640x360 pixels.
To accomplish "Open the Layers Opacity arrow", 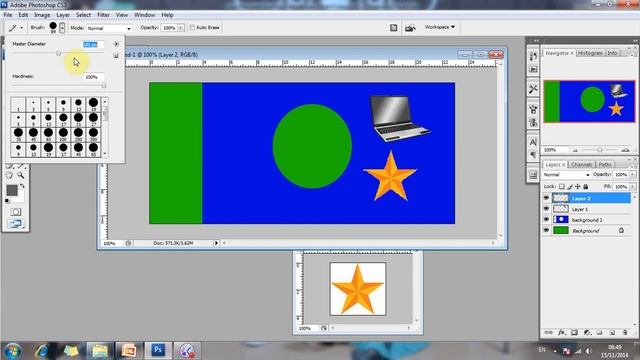I will point(633,175).
